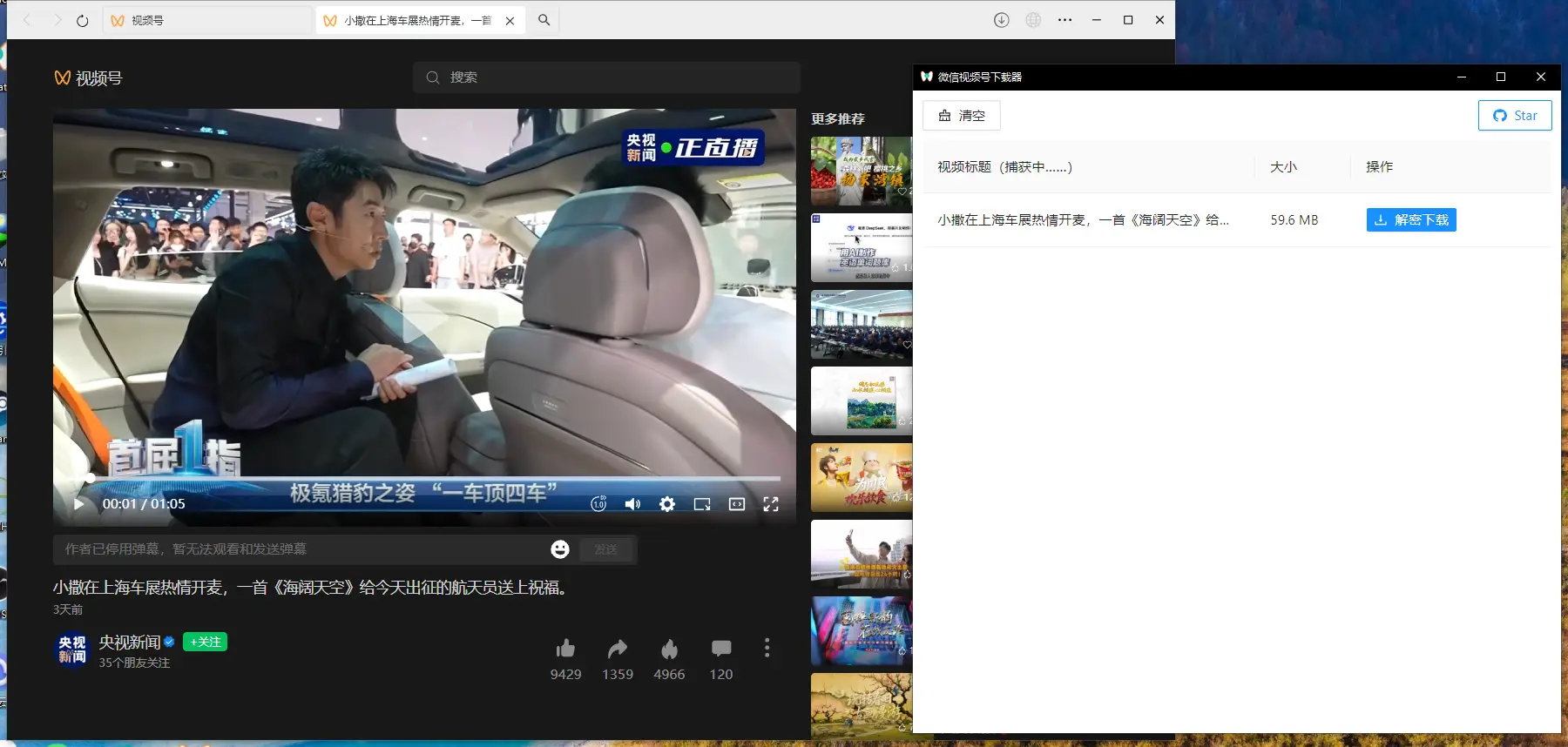Focus the 搜索 search box
Screen dimensions: 1568x747
coord(606,77)
